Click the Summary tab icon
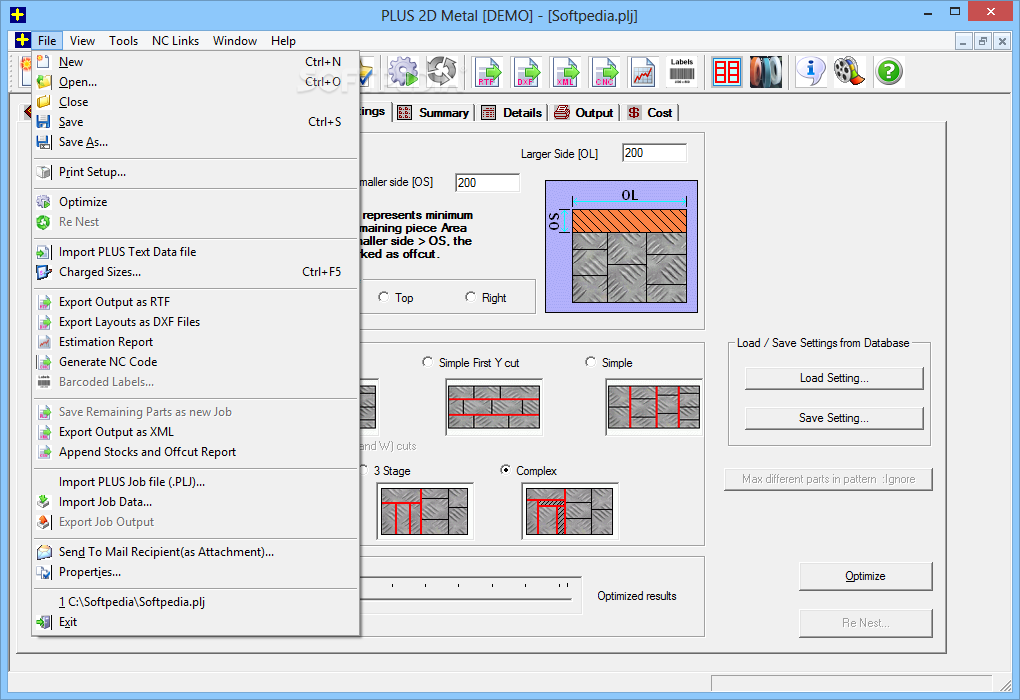The width and height of the screenshot is (1020, 700). [404, 113]
